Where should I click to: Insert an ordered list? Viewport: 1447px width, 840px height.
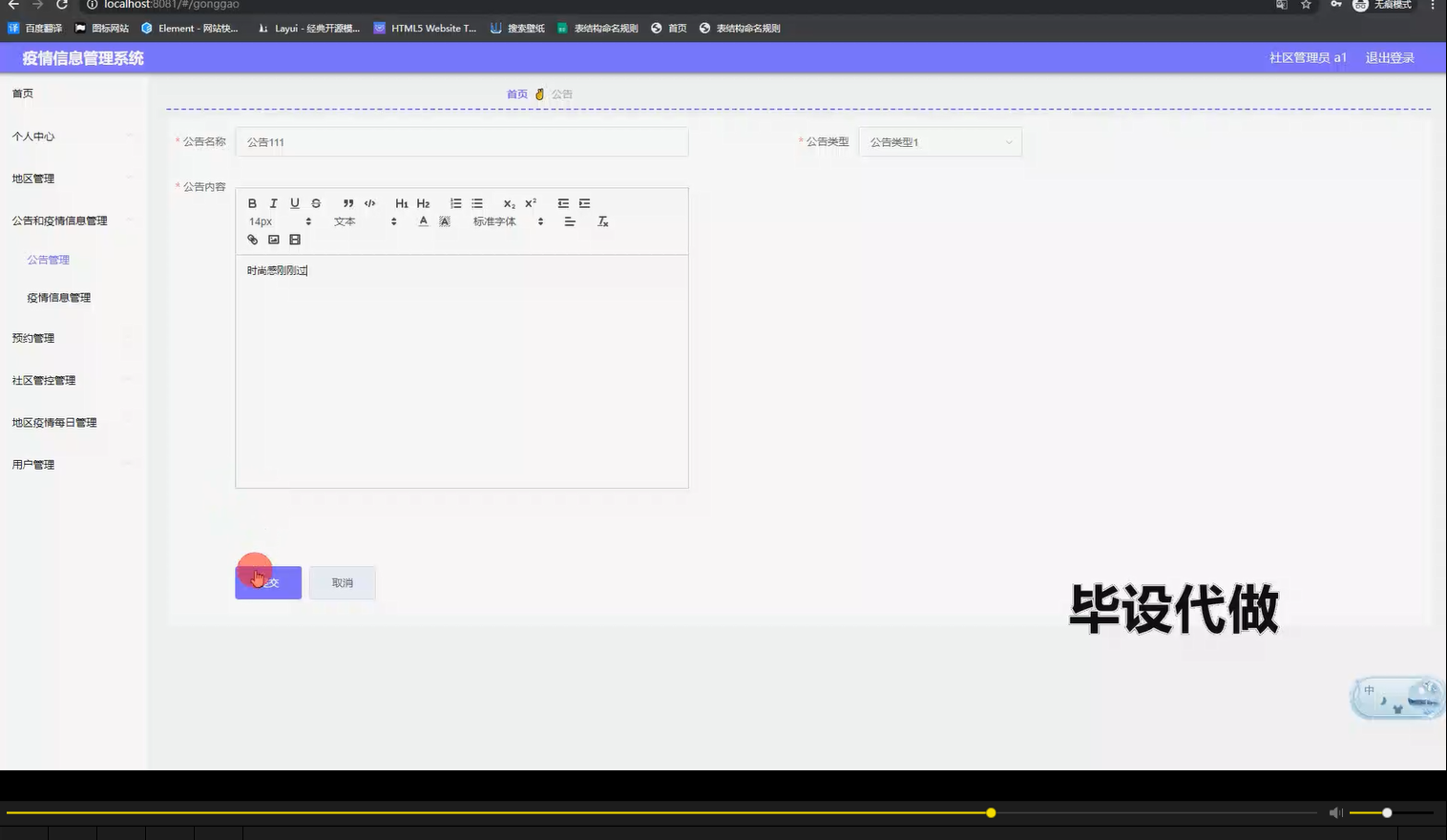tap(455, 202)
